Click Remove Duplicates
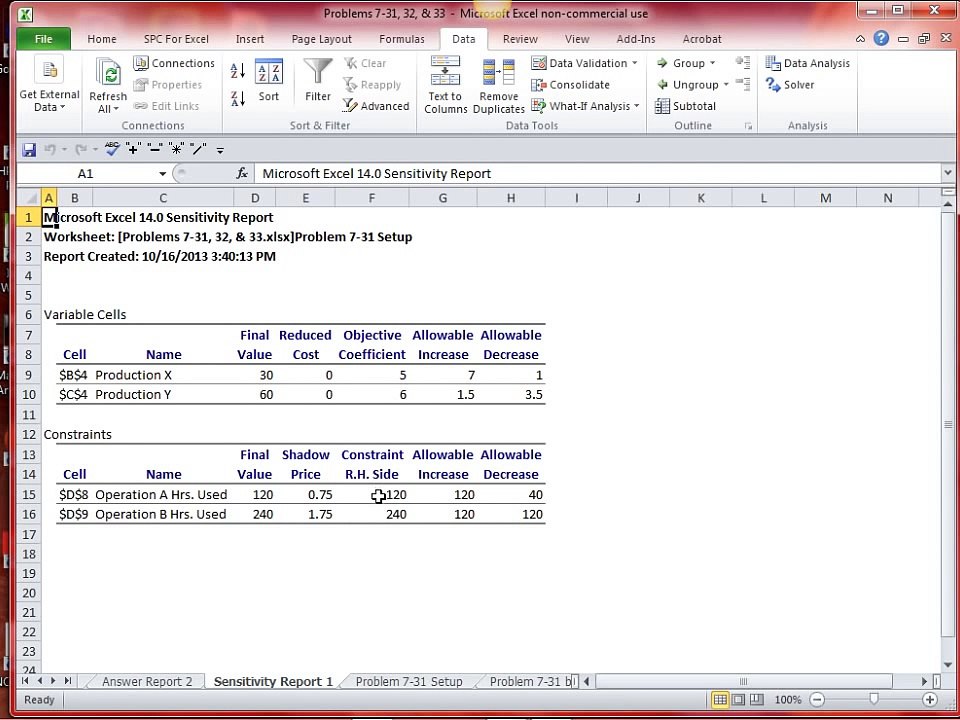Screen dimensions: 960x720 [498, 85]
